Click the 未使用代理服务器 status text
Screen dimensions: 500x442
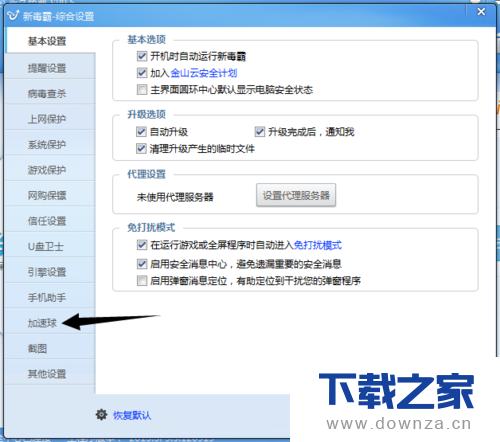click(x=175, y=197)
